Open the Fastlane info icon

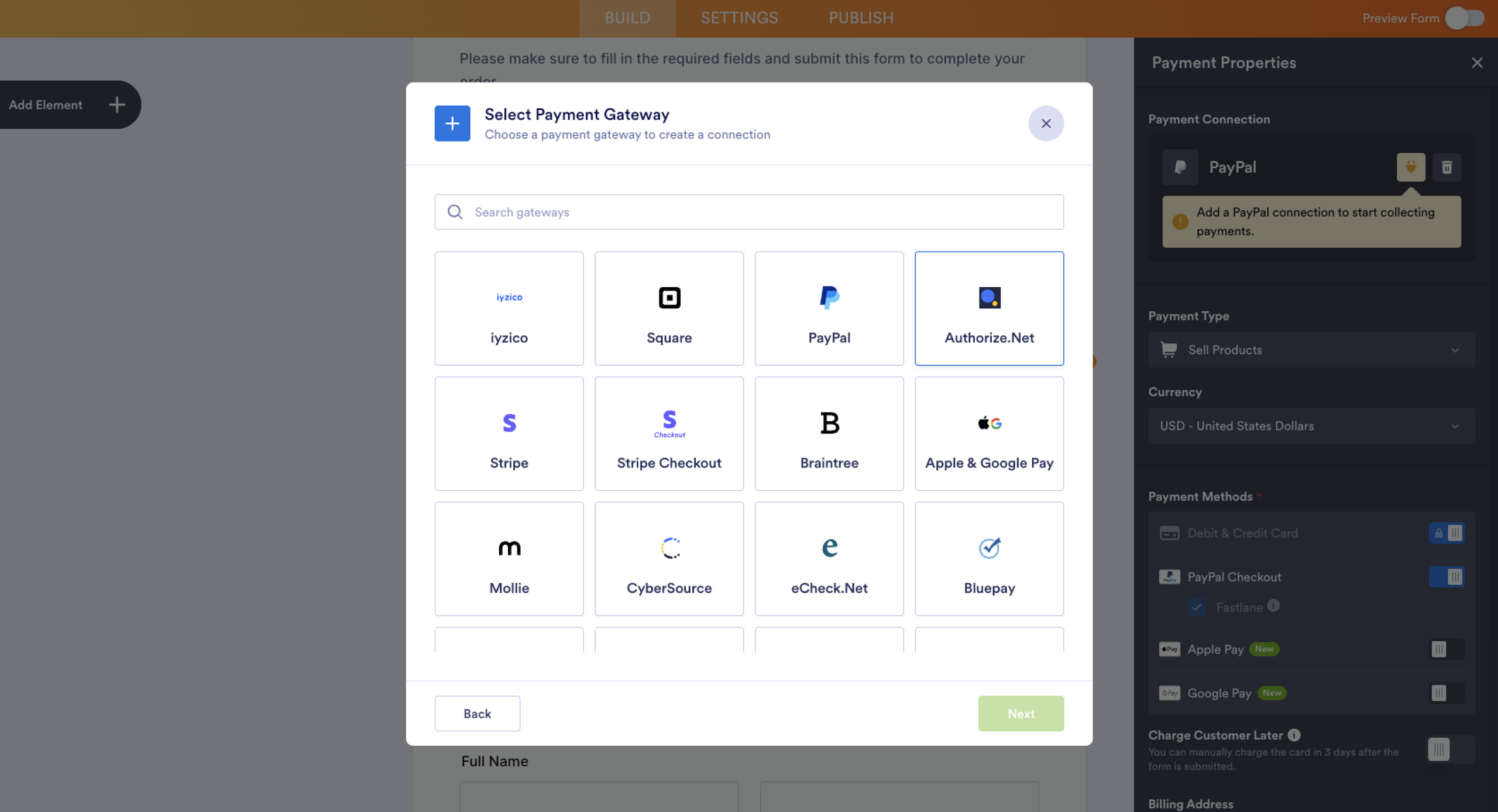tap(1273, 605)
